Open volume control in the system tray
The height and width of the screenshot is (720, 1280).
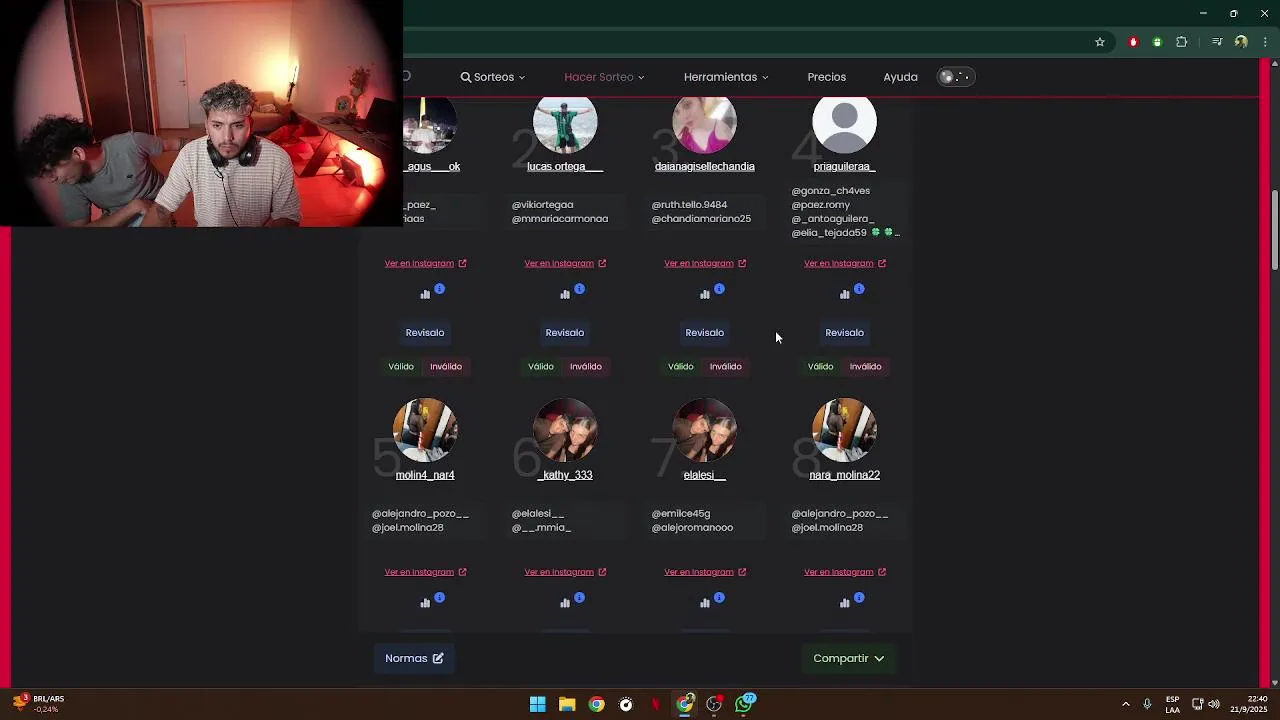pyautogui.click(x=1214, y=704)
